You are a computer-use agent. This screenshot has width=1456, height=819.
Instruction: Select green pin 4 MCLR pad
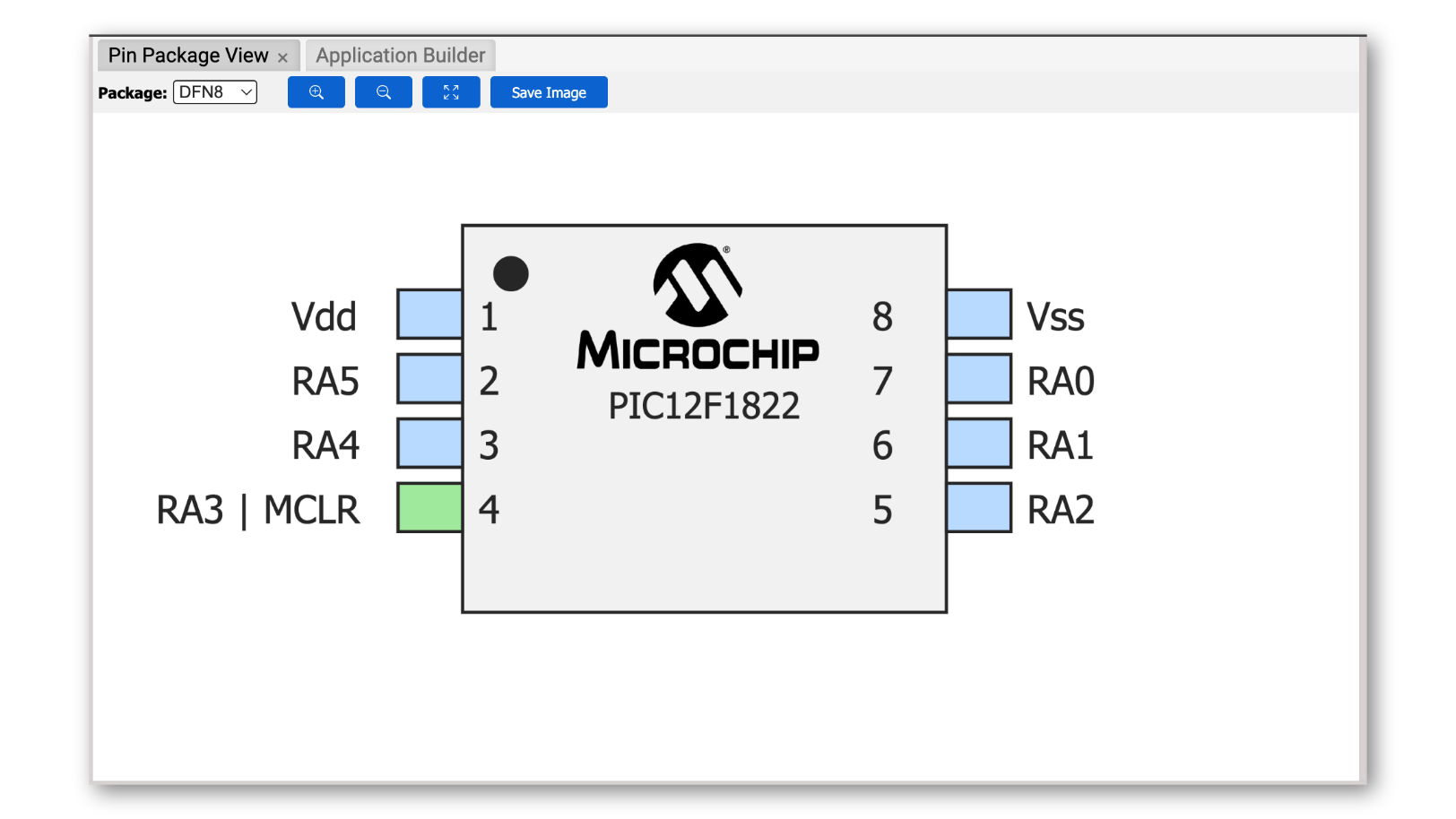tap(430, 507)
